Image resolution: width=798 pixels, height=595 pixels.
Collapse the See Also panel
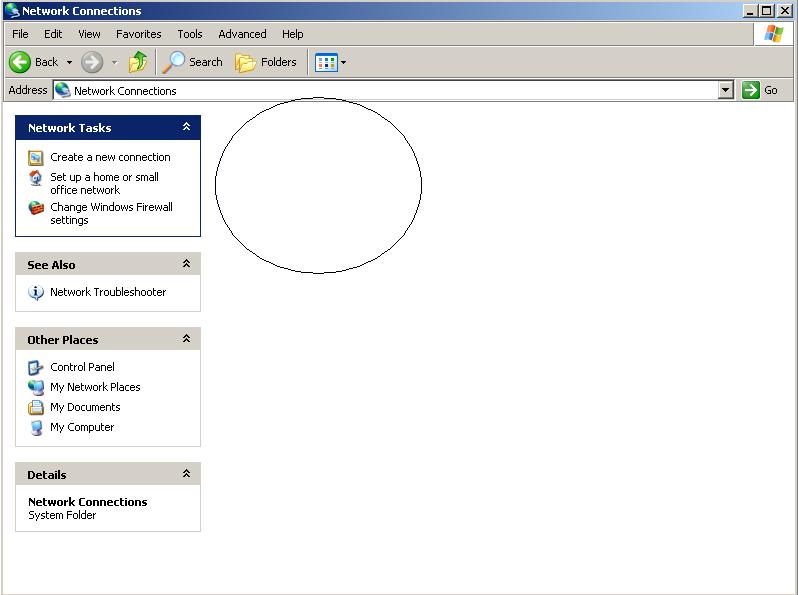point(186,264)
